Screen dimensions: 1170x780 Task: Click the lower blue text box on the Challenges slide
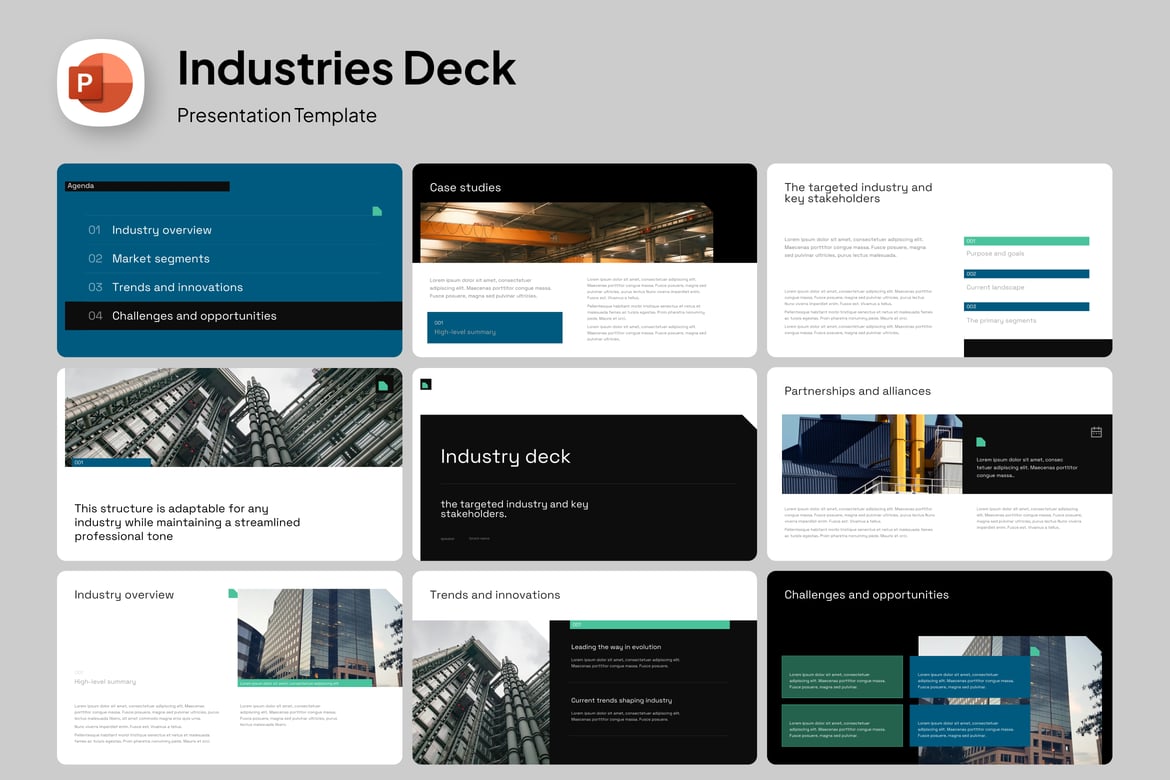tap(970, 726)
